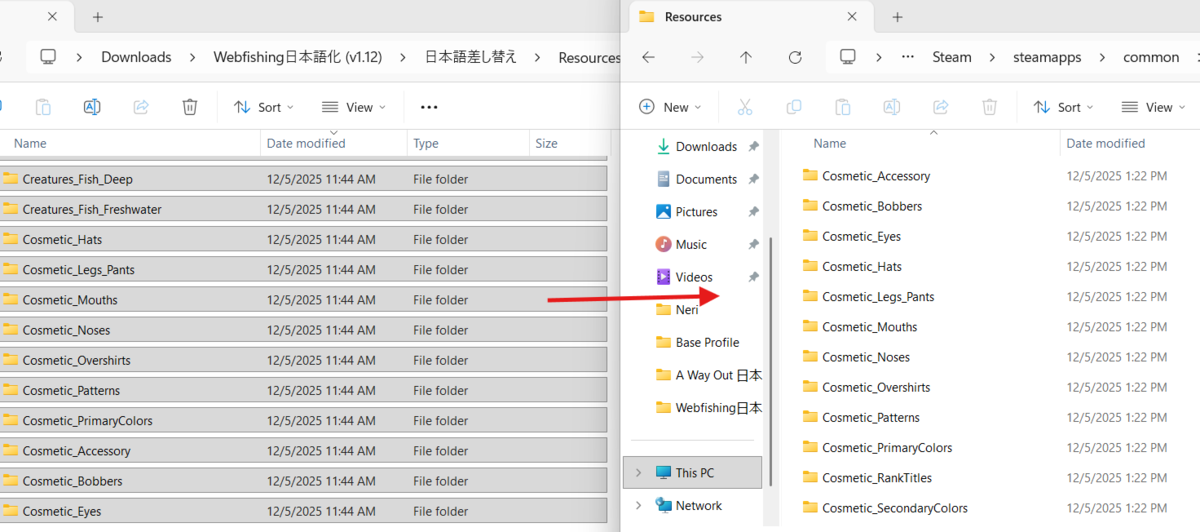Click Downloads breadcrumb in left window
The height and width of the screenshot is (532, 1200).
pos(136,57)
